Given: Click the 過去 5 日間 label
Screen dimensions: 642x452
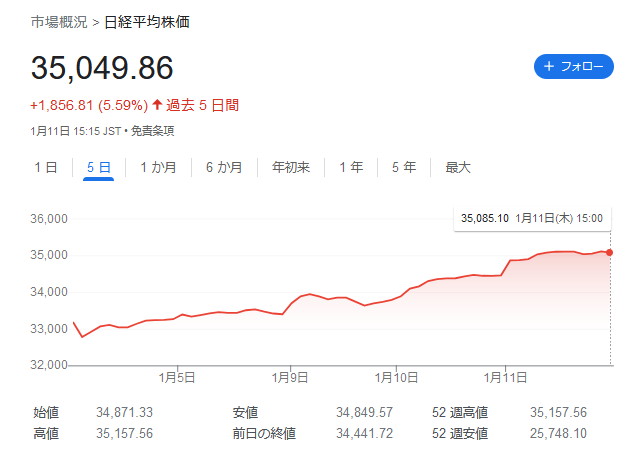Looking at the screenshot, I should coord(202,105).
